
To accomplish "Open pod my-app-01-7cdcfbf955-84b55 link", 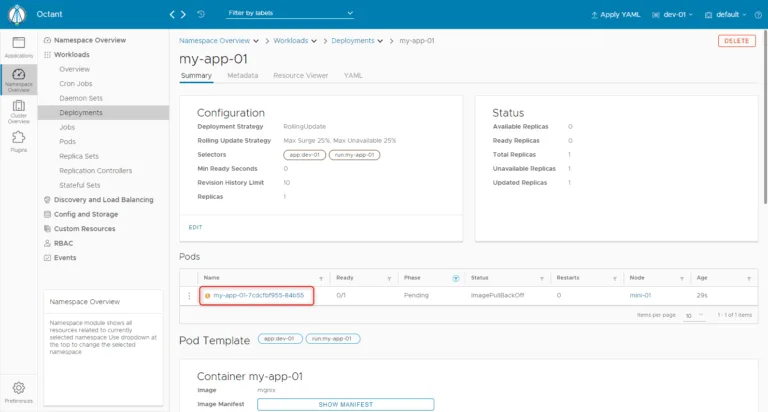I will coord(259,295).
